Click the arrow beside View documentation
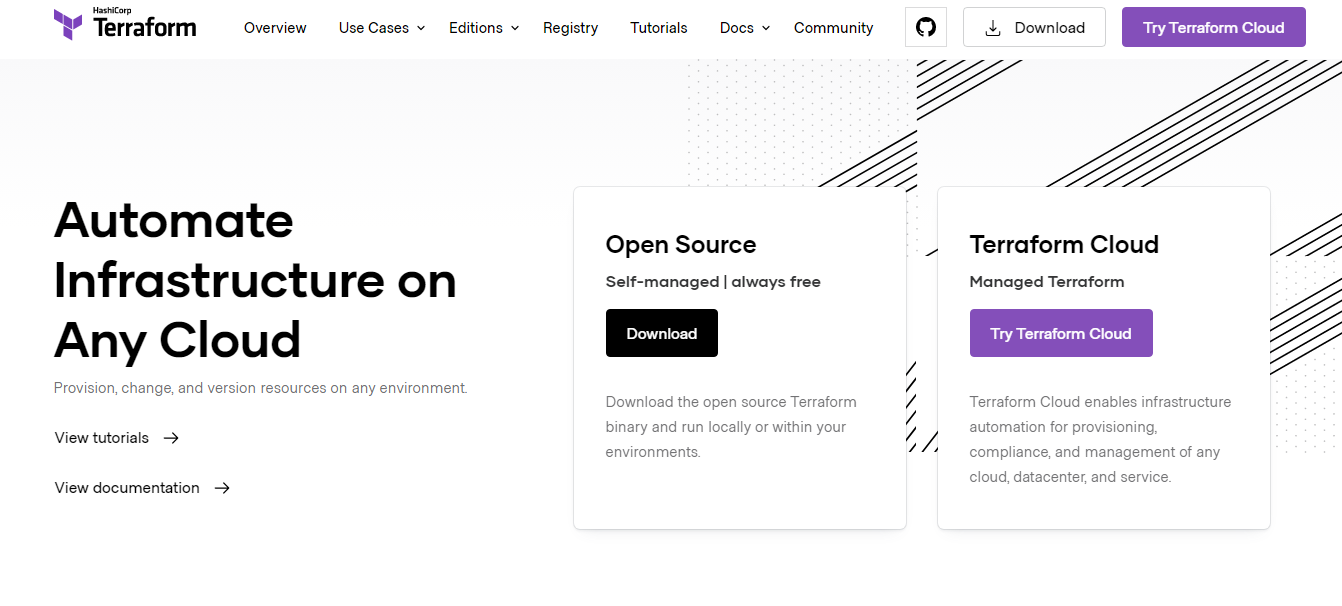The height and width of the screenshot is (606, 1342). (222, 488)
